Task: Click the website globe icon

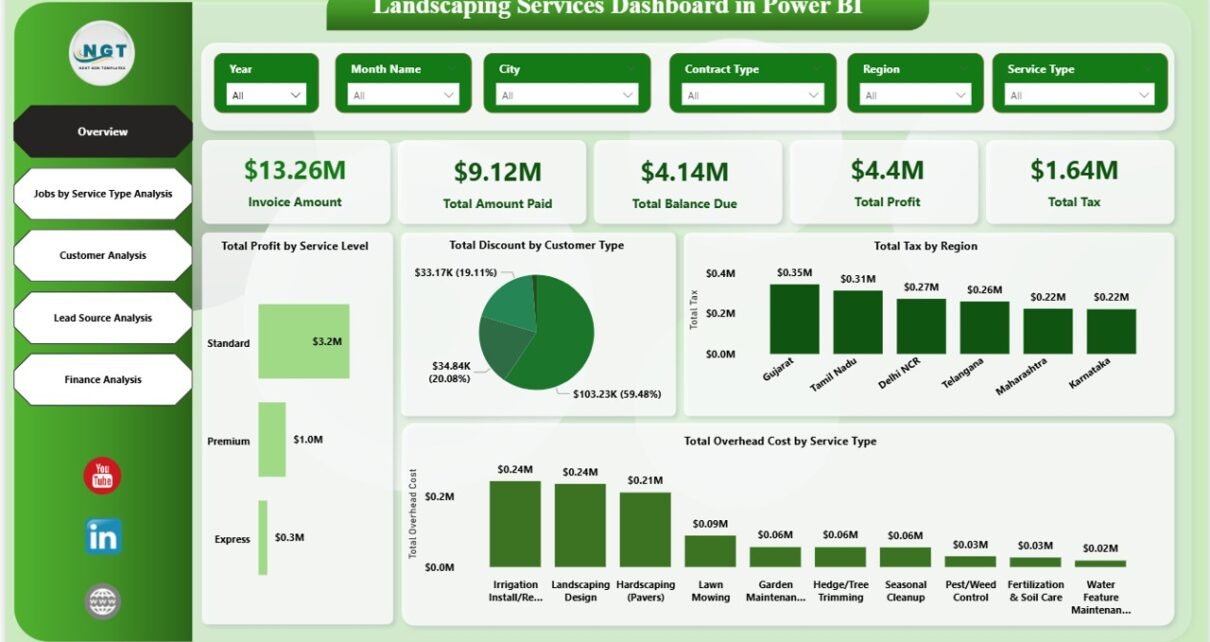Action: pos(102,600)
